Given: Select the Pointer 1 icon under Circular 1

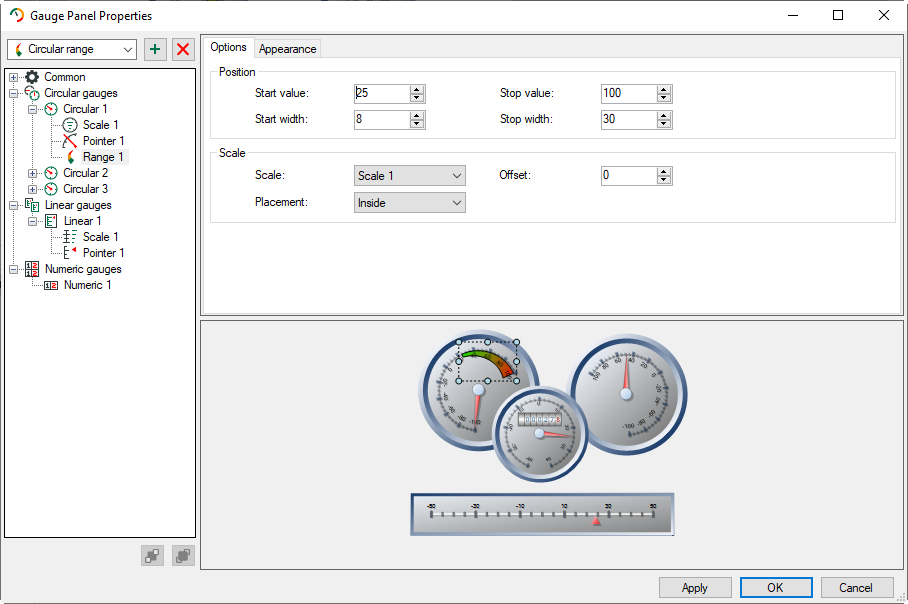Looking at the screenshot, I should pos(70,141).
